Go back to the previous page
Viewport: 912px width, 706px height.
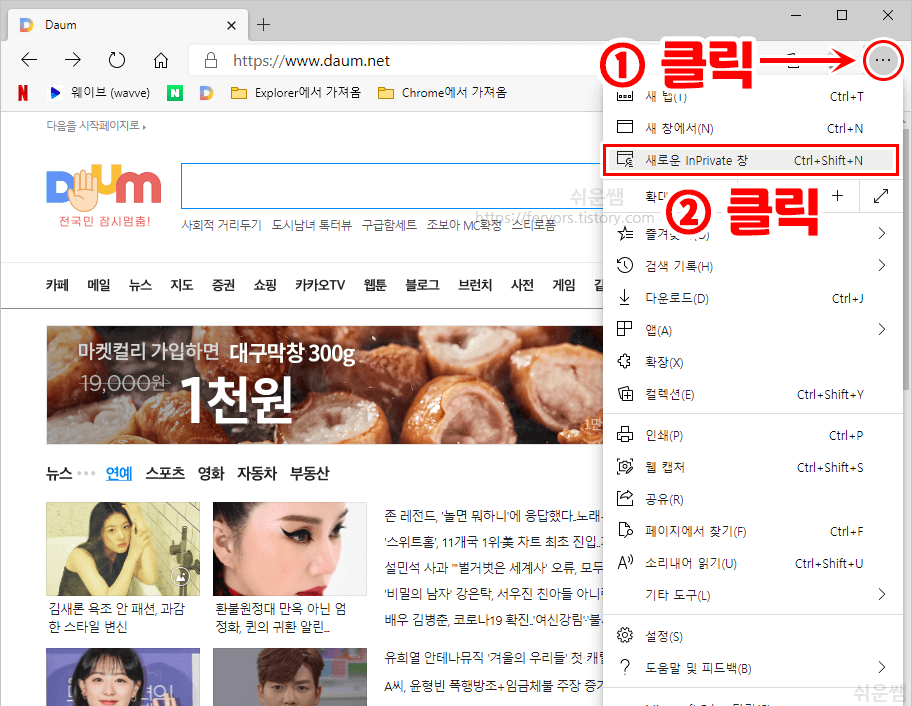pyautogui.click(x=28, y=60)
